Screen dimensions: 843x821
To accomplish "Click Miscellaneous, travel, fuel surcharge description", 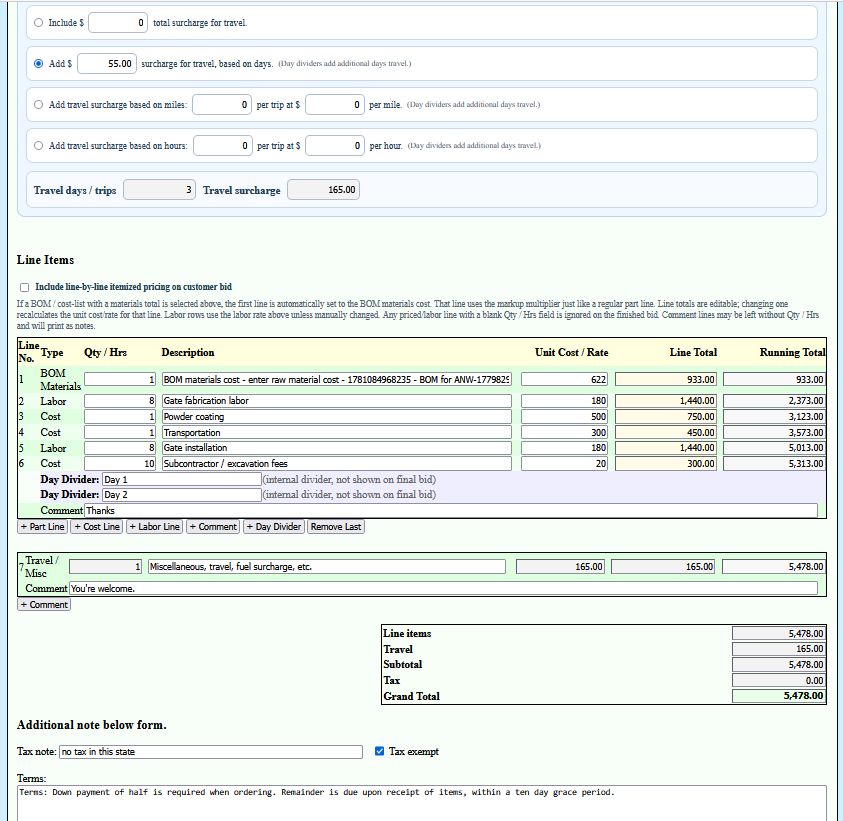I will coord(327,567).
